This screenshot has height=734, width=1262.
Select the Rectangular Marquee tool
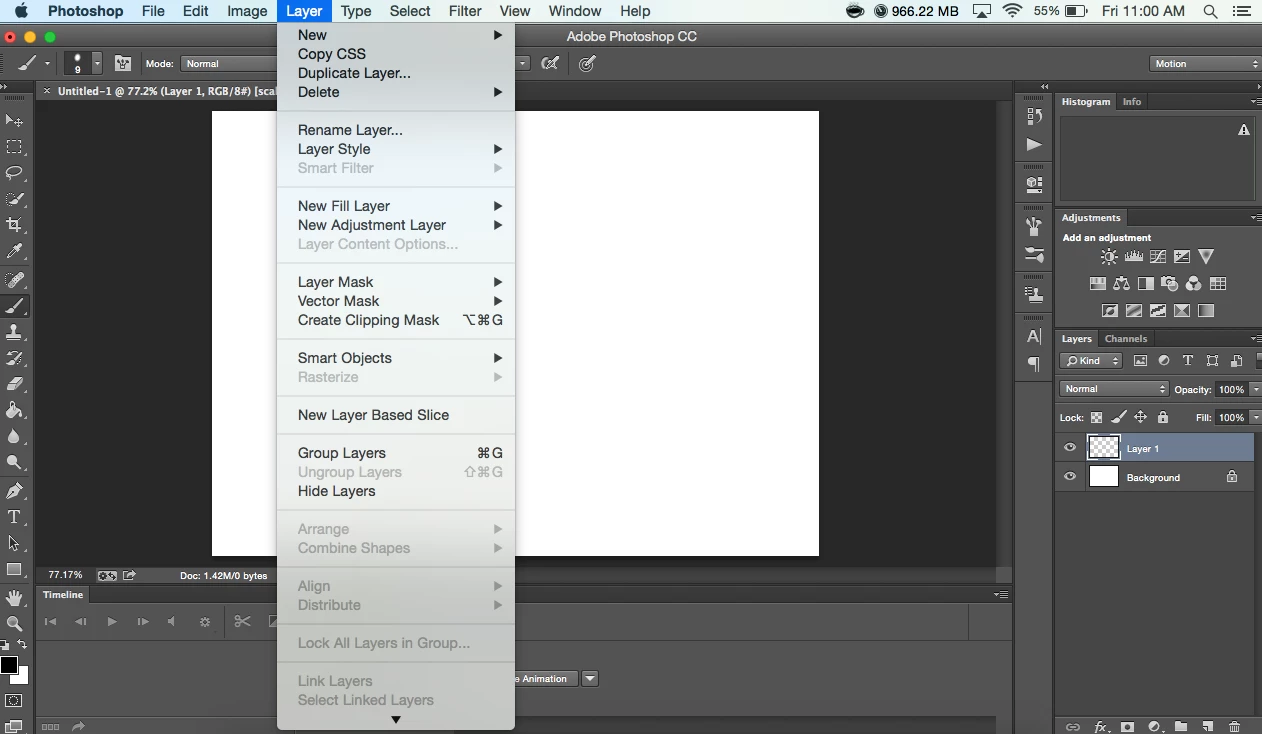[x=14, y=147]
